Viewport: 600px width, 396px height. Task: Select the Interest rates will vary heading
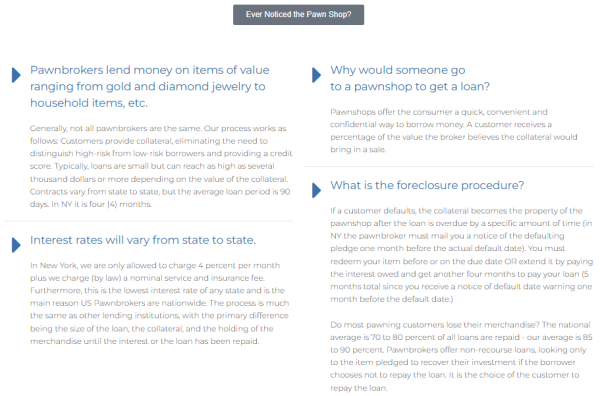tap(143, 240)
